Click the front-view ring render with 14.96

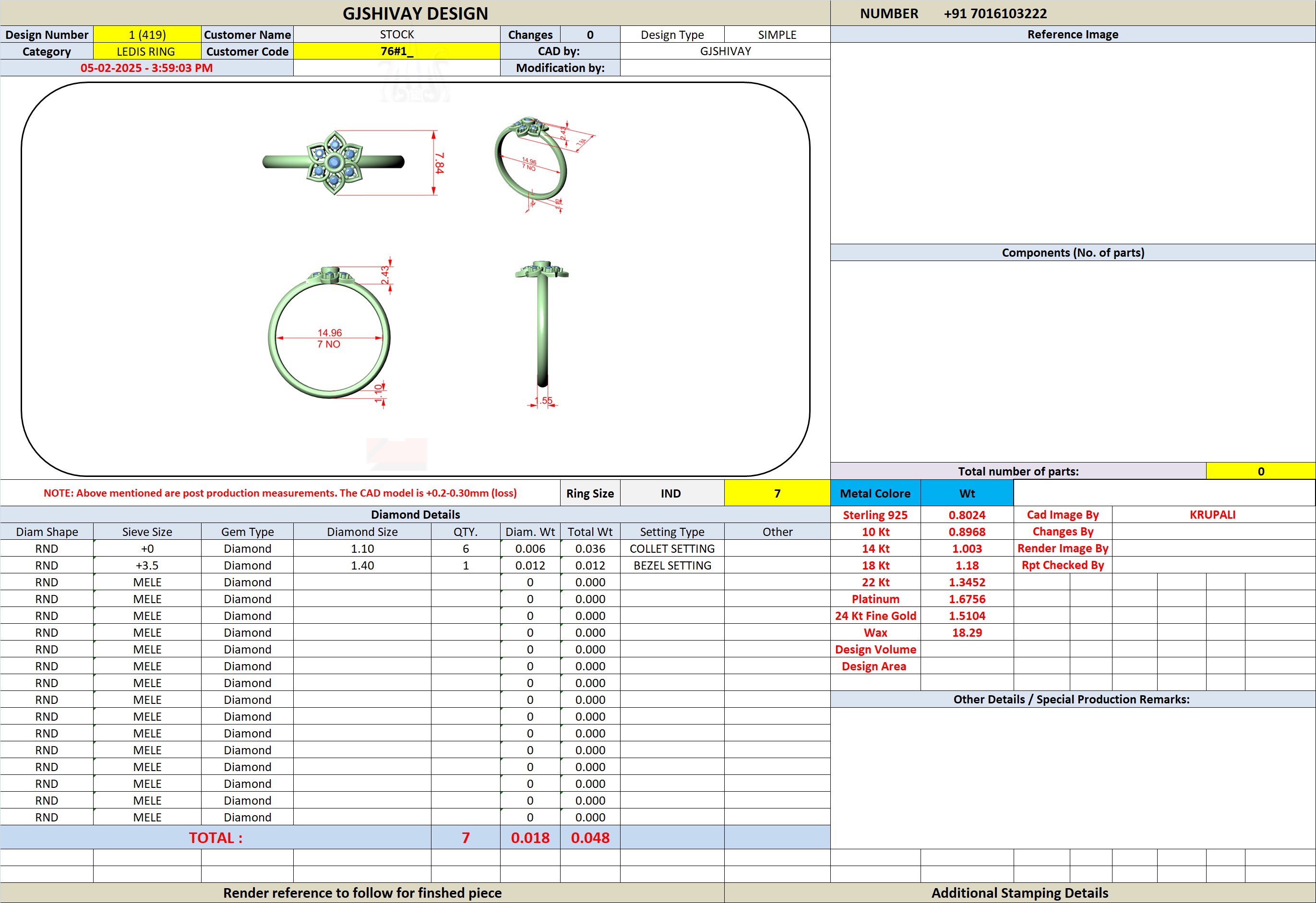(x=329, y=332)
